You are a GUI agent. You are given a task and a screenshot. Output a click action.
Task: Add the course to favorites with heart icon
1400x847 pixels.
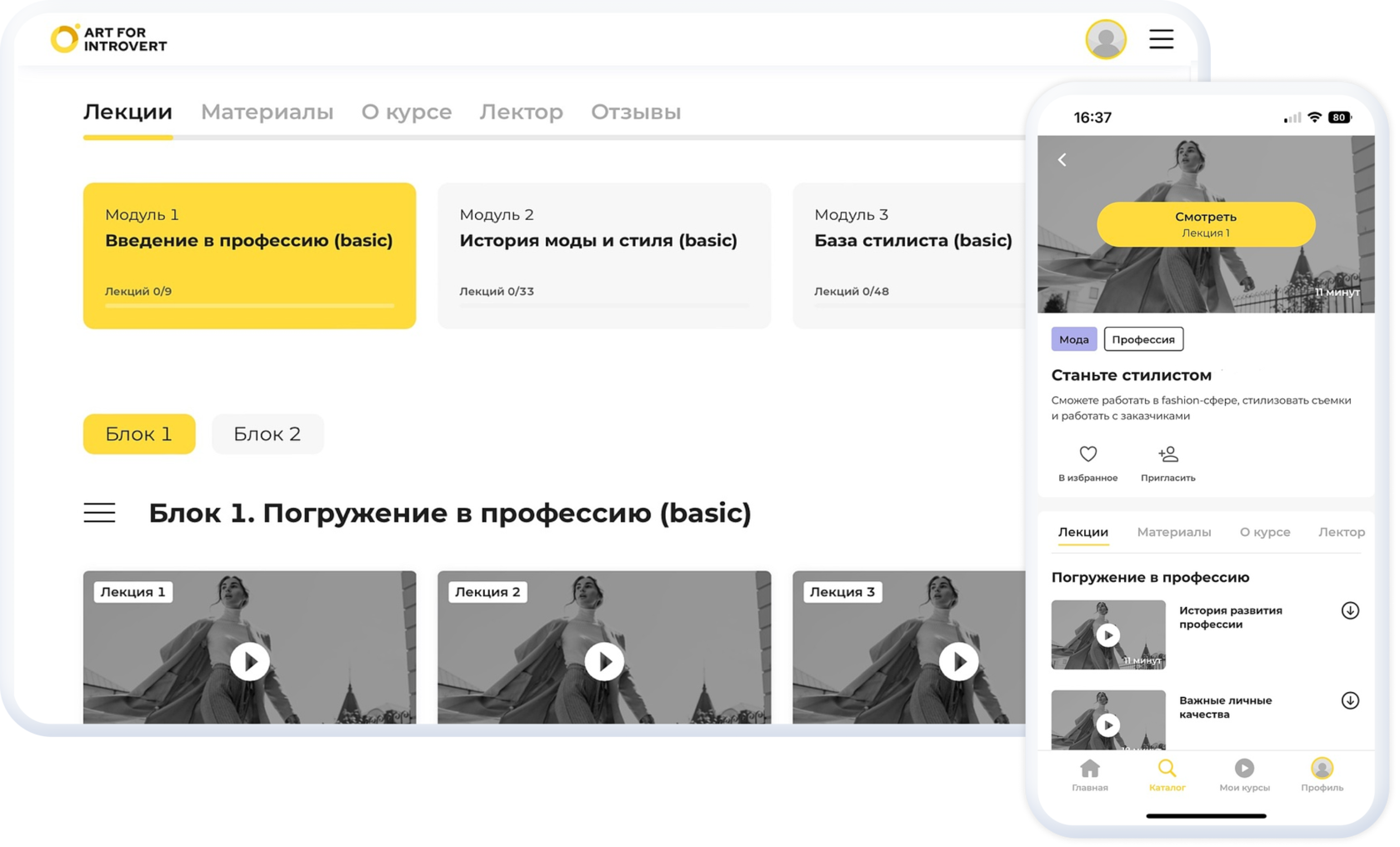click(x=1087, y=454)
